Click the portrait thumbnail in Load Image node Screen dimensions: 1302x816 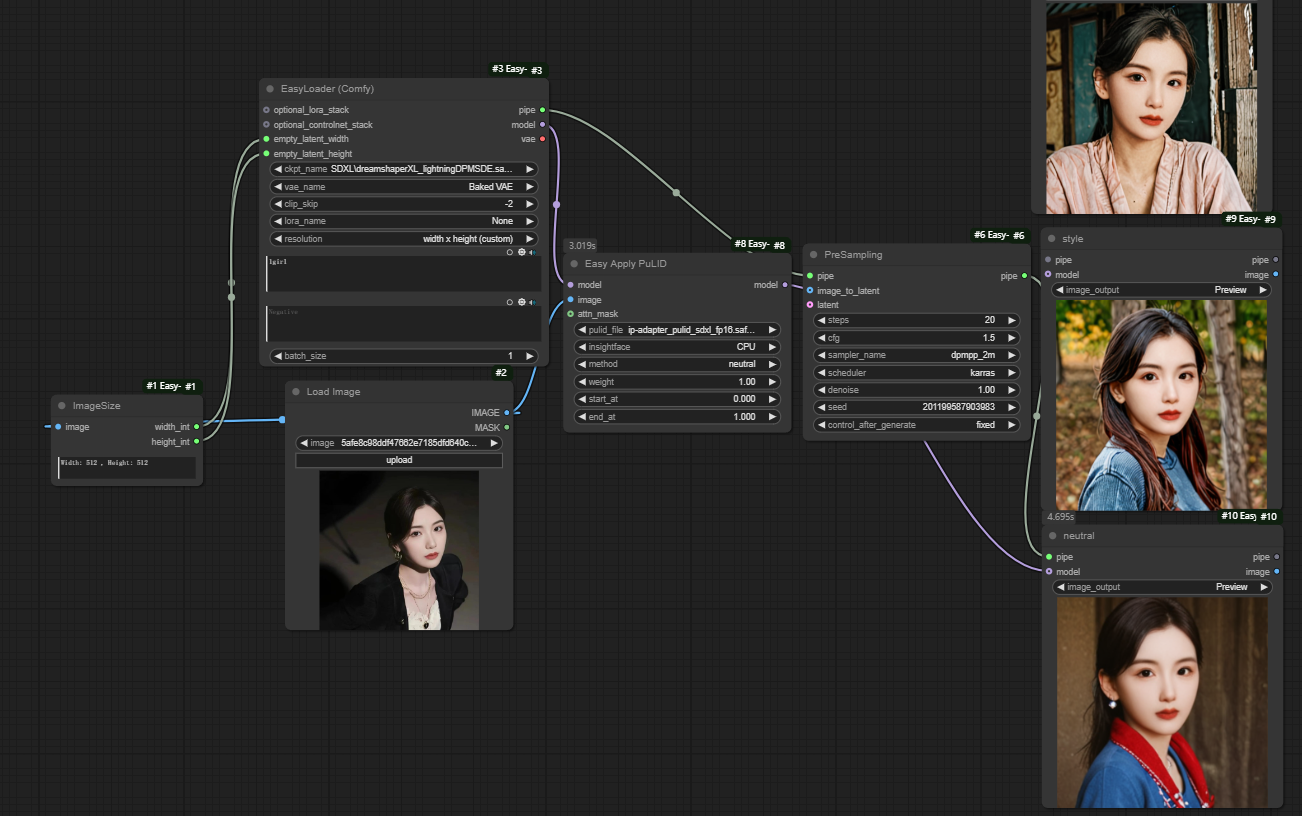coord(399,550)
